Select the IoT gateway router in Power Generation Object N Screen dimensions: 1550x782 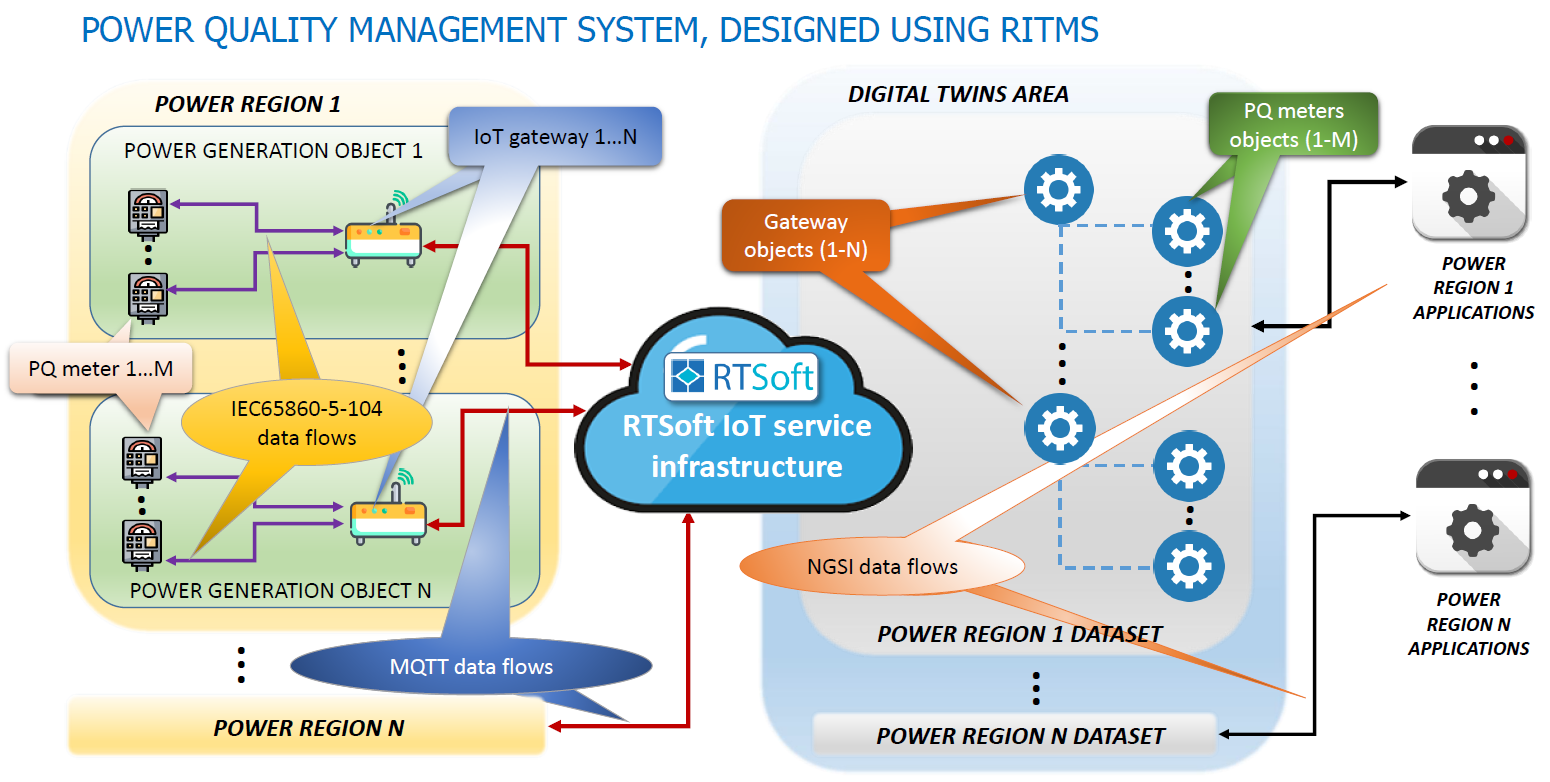pos(388,506)
